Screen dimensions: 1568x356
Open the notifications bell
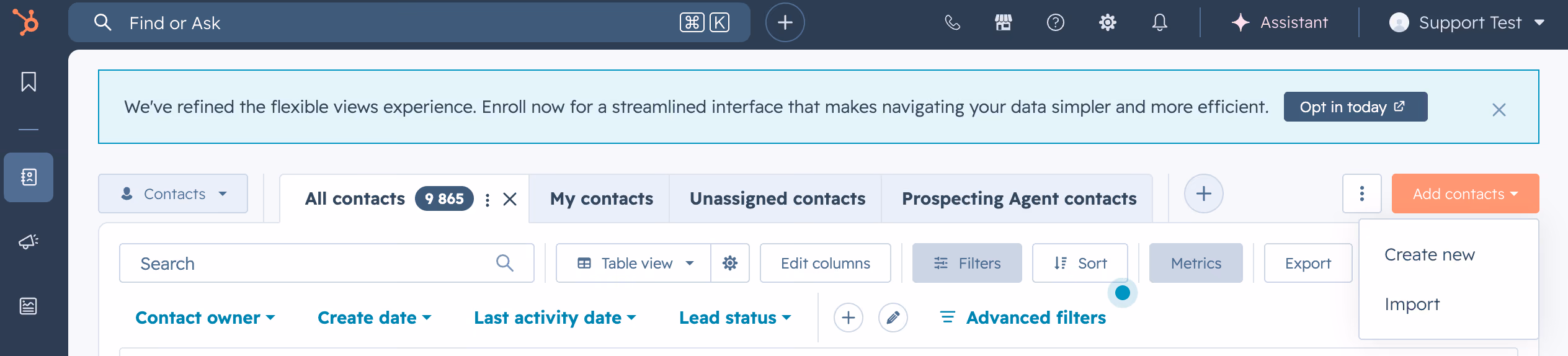tap(1159, 23)
